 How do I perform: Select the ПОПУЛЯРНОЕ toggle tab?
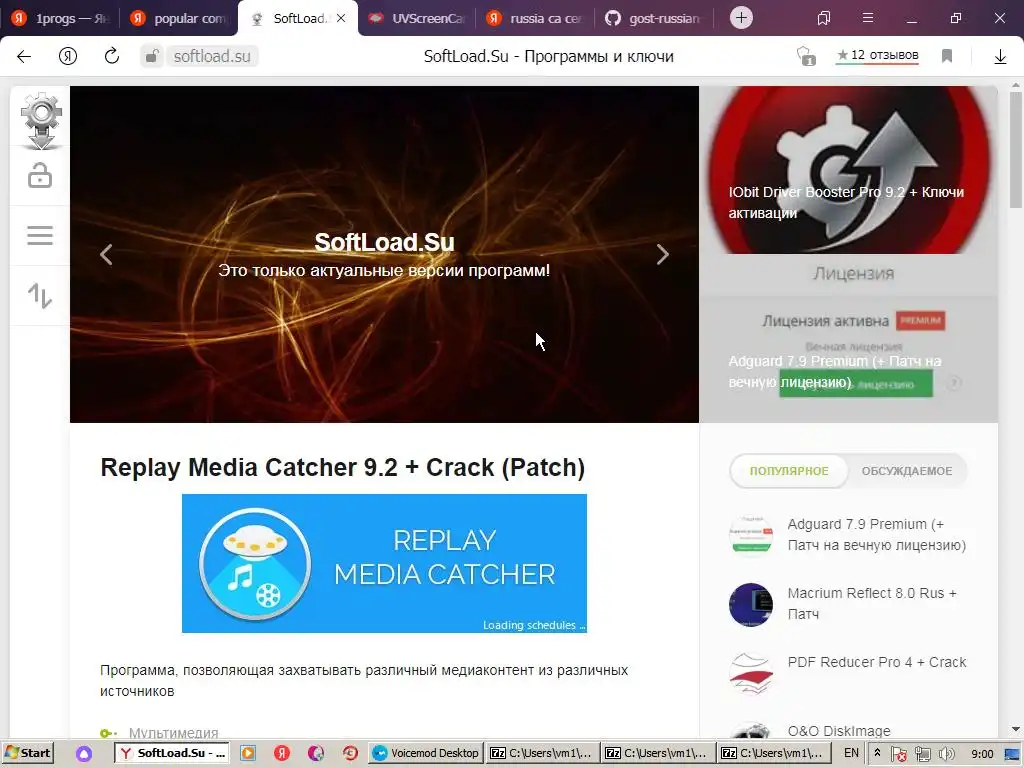click(x=789, y=471)
